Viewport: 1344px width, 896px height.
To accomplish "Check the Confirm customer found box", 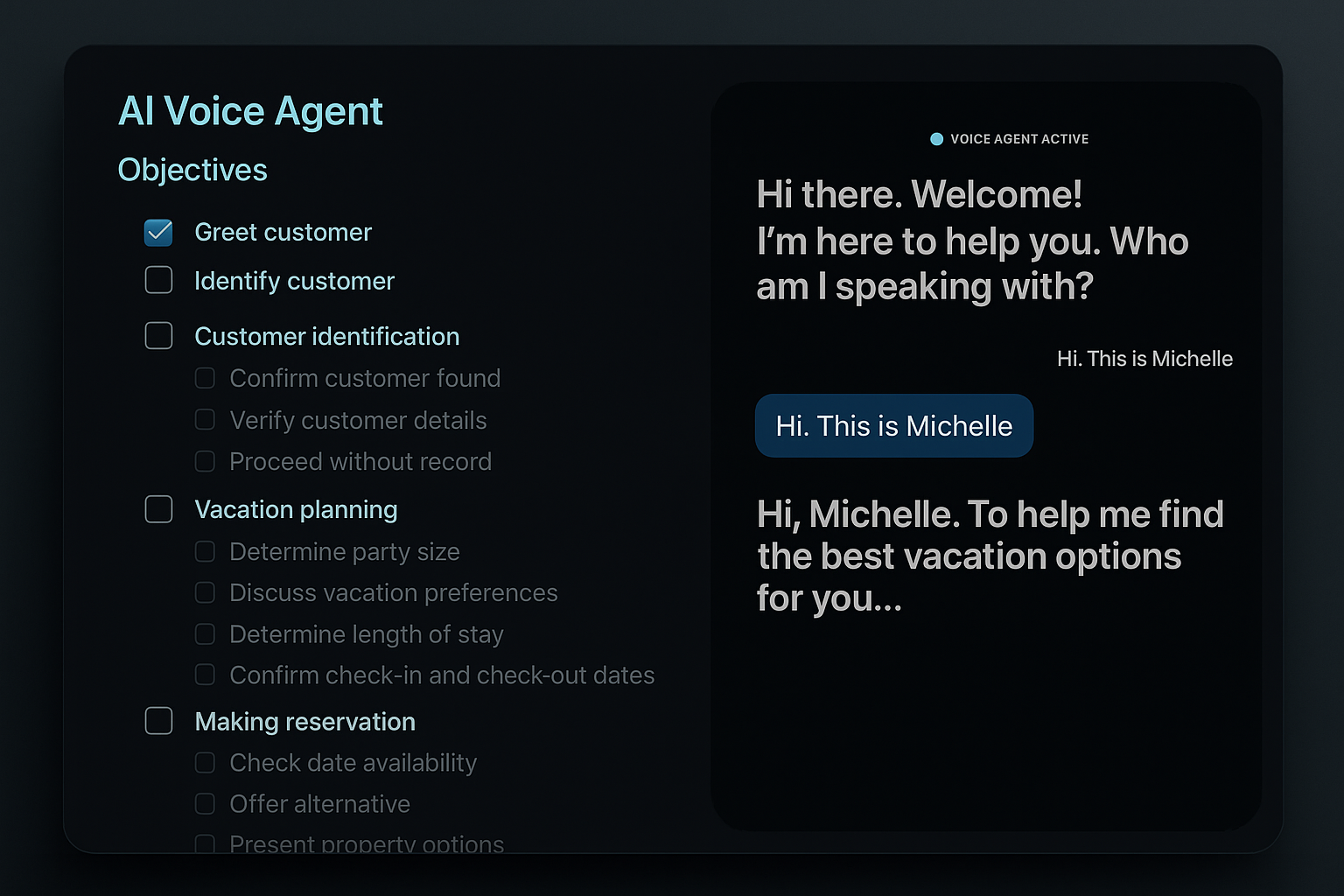I will tap(205, 378).
